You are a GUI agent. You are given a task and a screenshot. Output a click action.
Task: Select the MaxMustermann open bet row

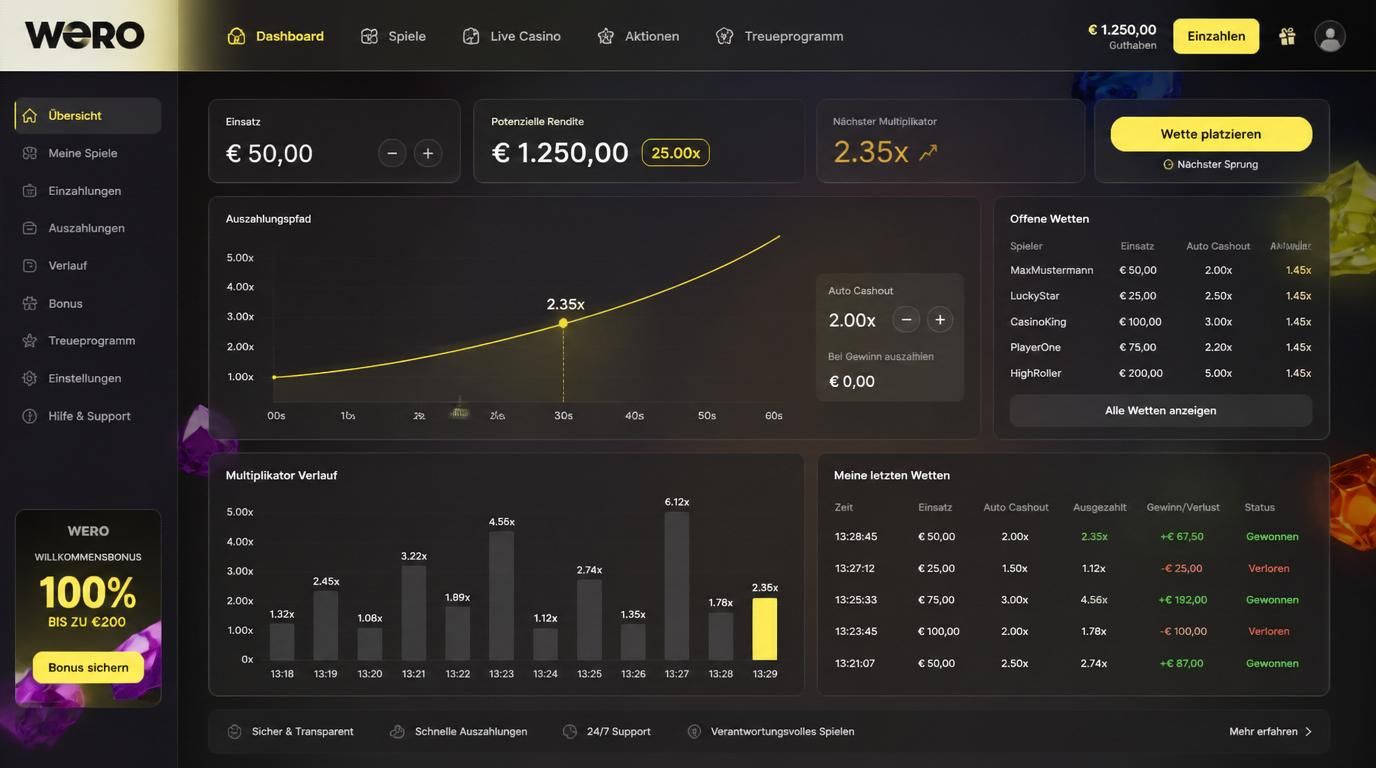(x=1160, y=270)
